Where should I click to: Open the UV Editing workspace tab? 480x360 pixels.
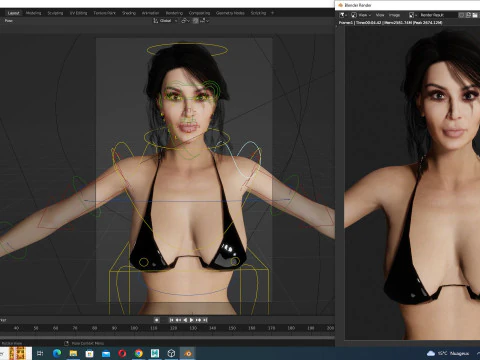click(78, 13)
